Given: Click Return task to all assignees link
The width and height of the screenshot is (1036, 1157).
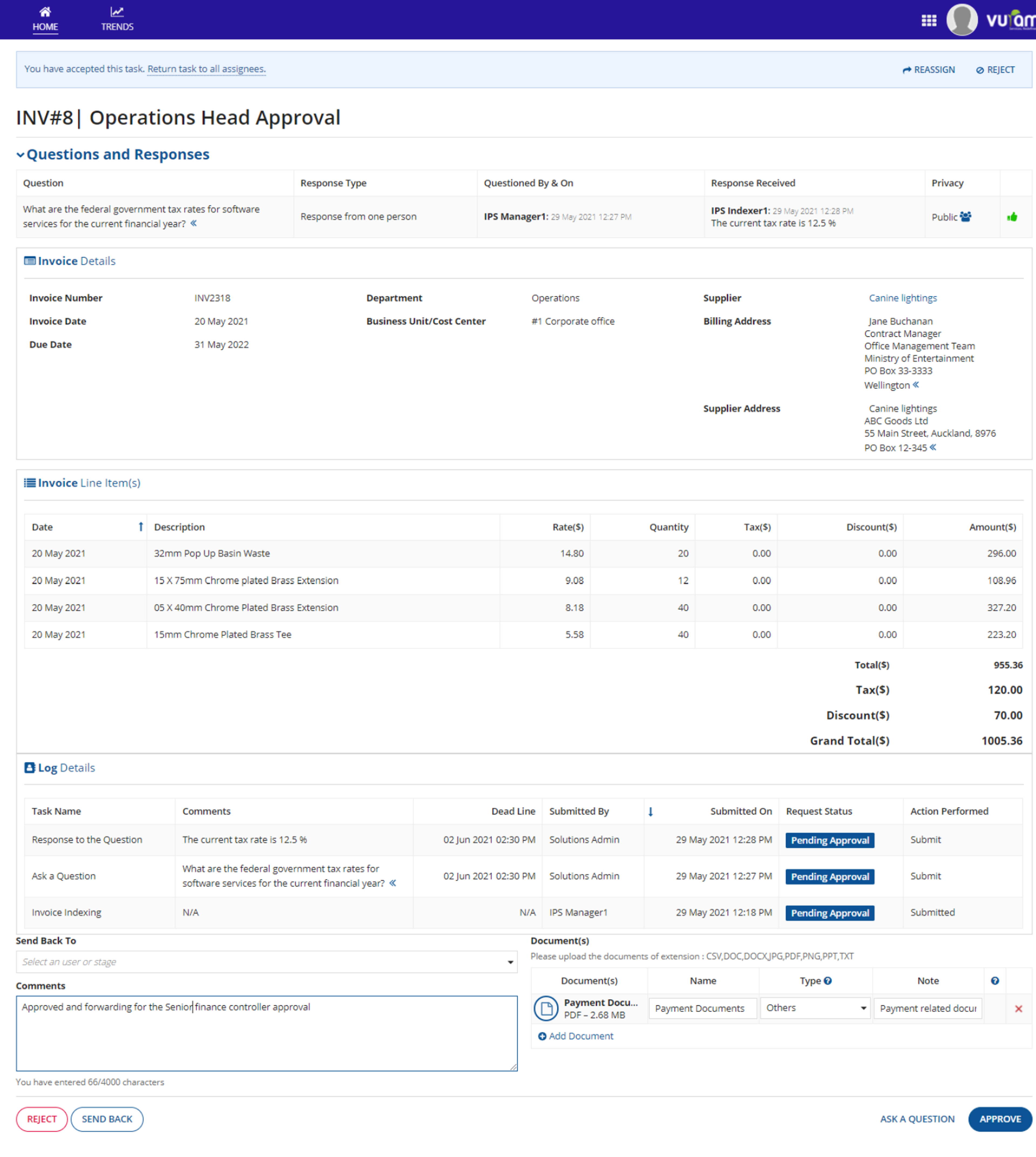Looking at the screenshot, I should click(x=207, y=69).
